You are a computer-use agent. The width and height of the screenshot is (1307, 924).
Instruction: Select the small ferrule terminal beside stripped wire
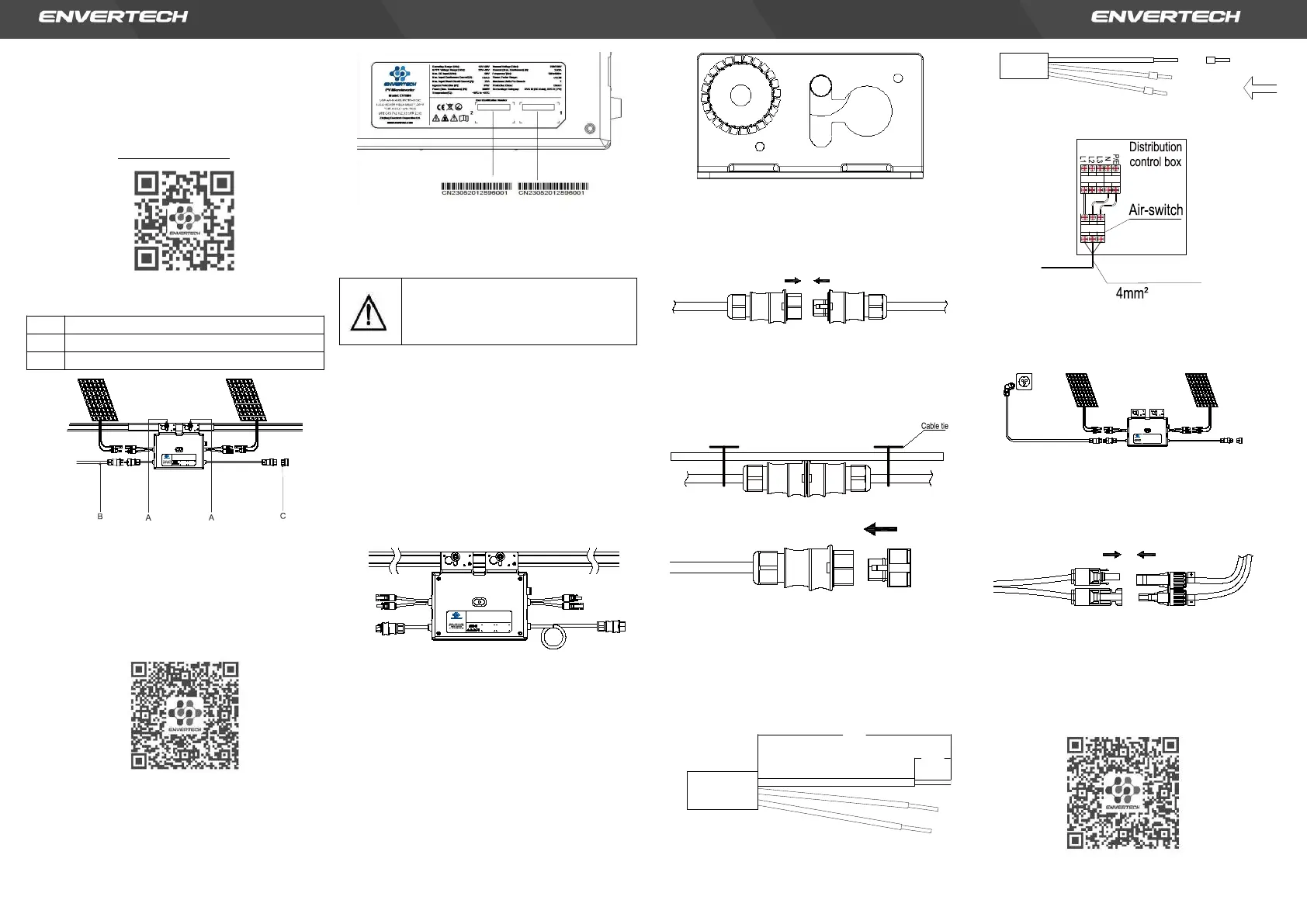(x=1217, y=60)
